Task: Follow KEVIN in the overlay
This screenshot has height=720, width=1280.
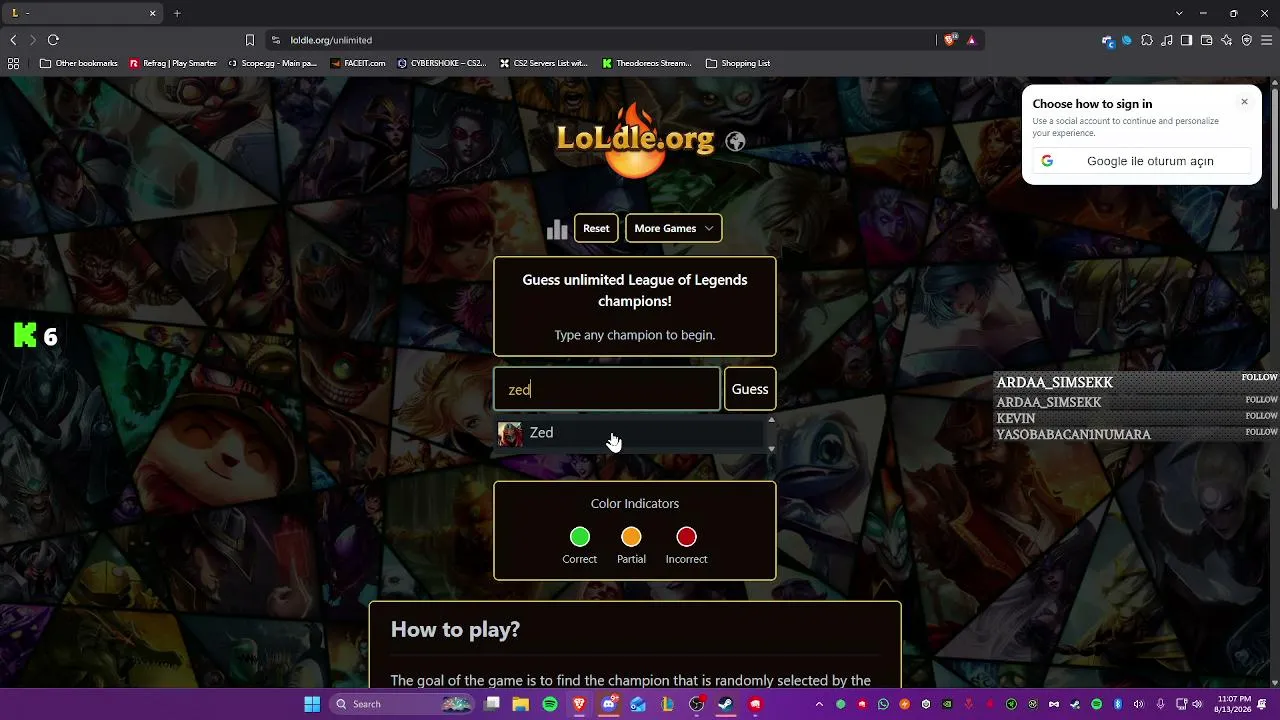Action: coord(1262,416)
